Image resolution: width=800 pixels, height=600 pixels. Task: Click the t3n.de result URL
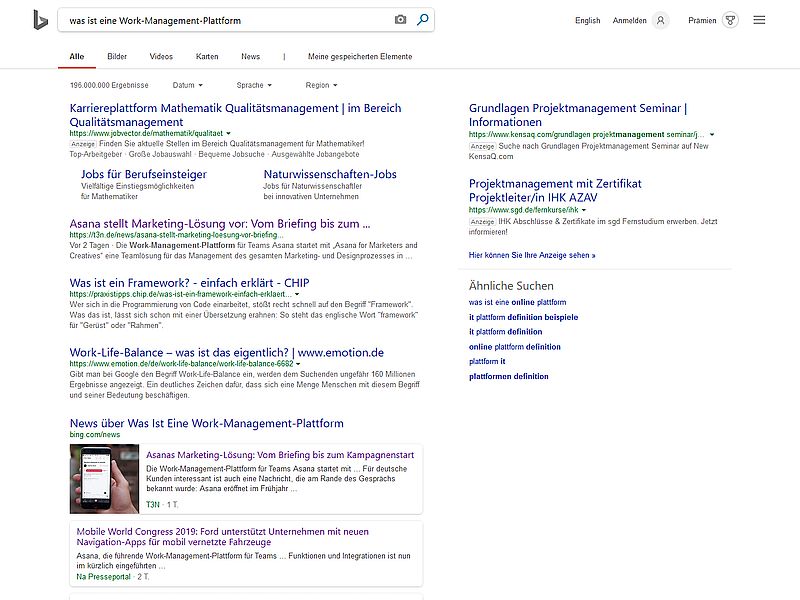point(176,235)
